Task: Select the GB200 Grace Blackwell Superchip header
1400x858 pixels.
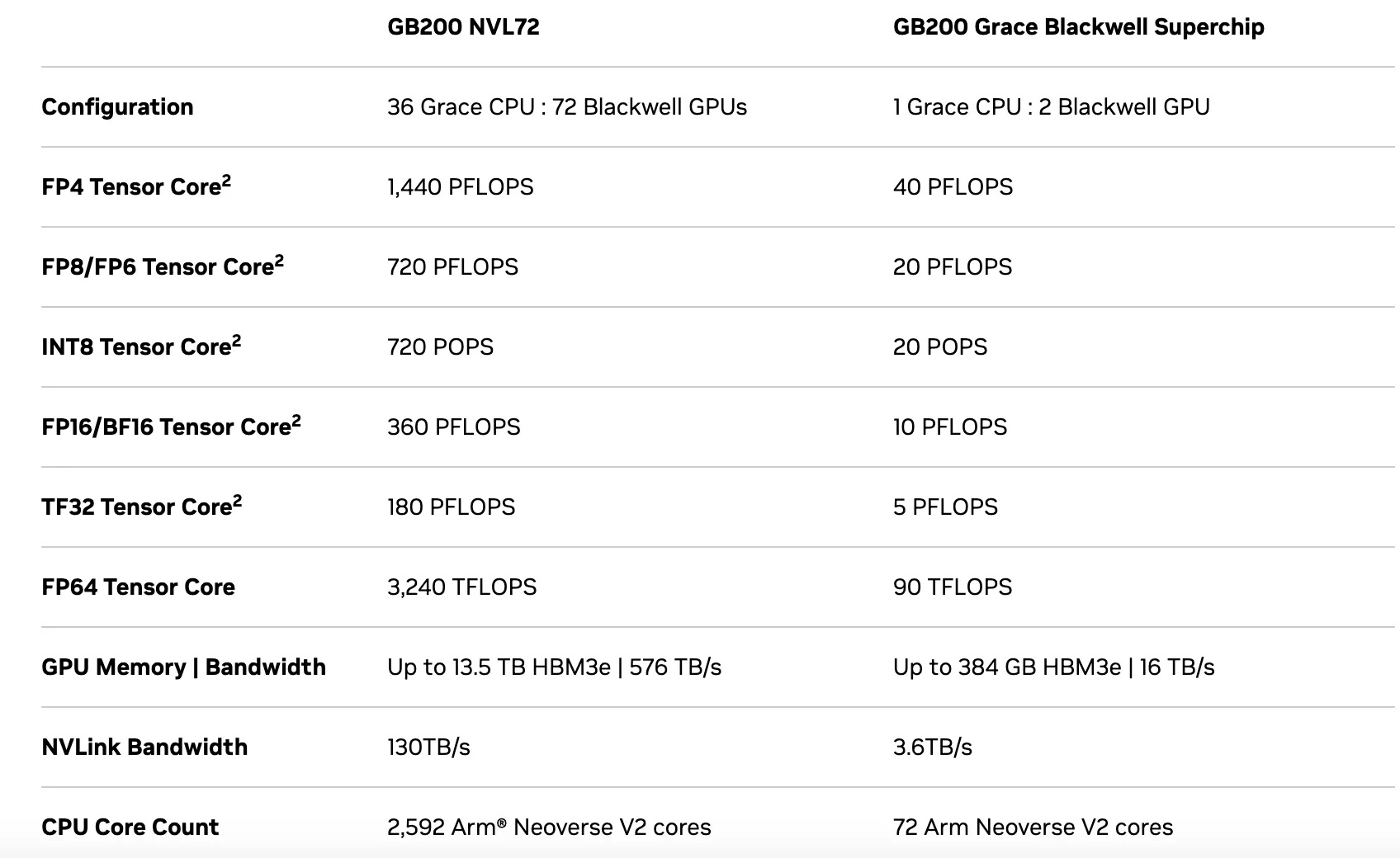Action: tap(1078, 27)
